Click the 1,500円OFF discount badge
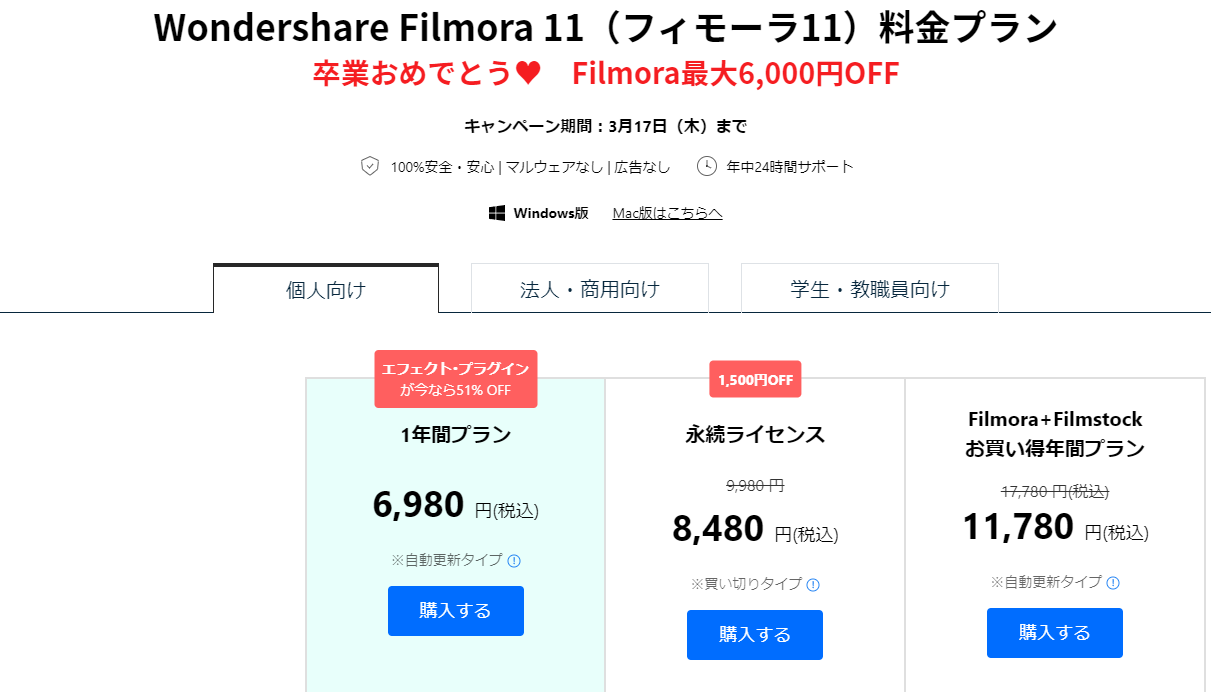 (755, 380)
